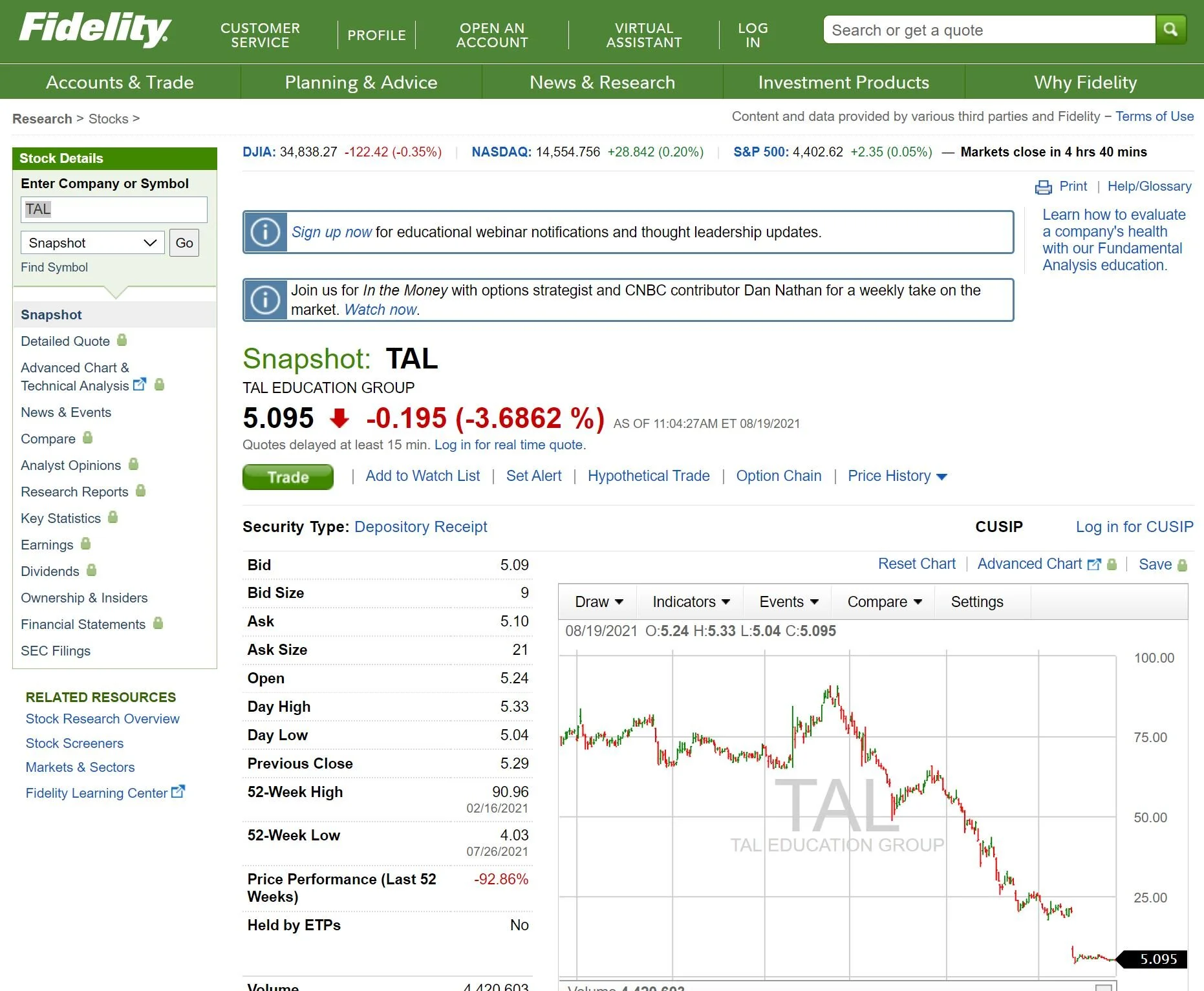Click Log in for real time quote
The width and height of the screenshot is (1204, 991).
509,445
